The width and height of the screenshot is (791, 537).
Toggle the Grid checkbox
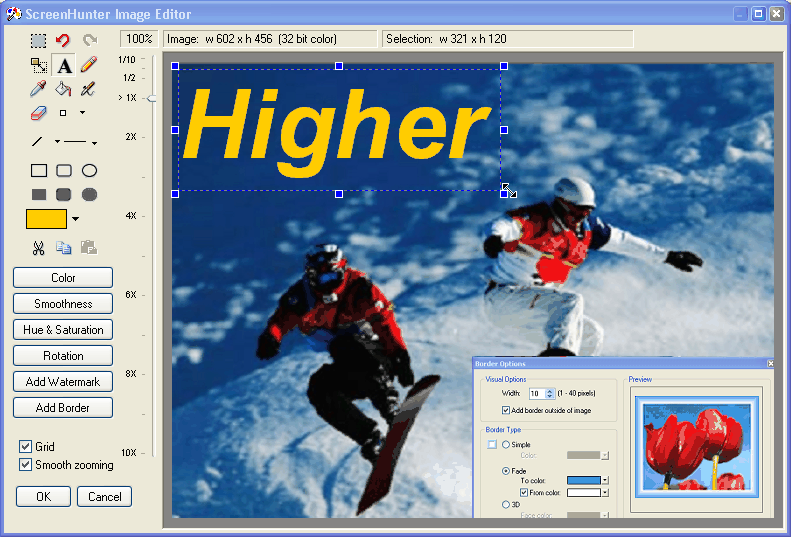26,447
